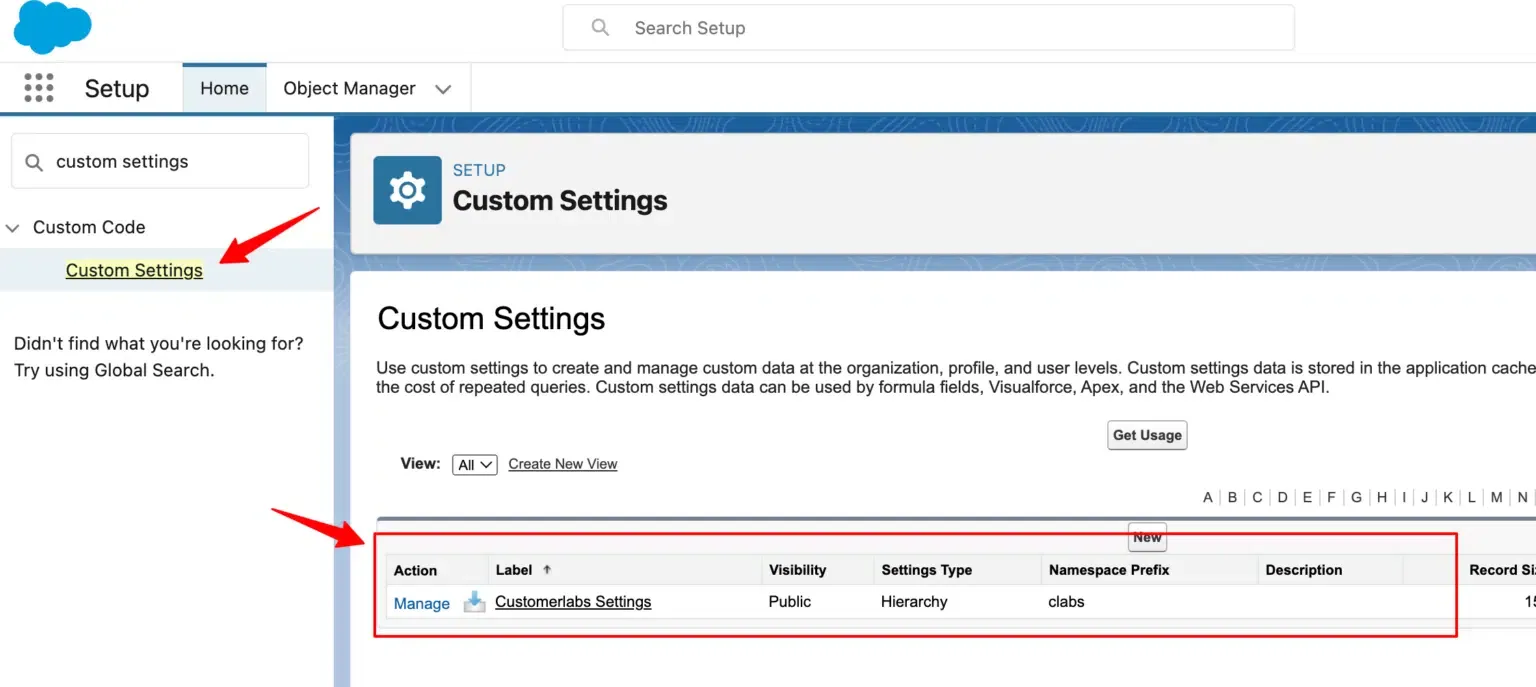Open the Object Manager tab
Viewport: 1536px width, 687px height.
click(x=349, y=88)
